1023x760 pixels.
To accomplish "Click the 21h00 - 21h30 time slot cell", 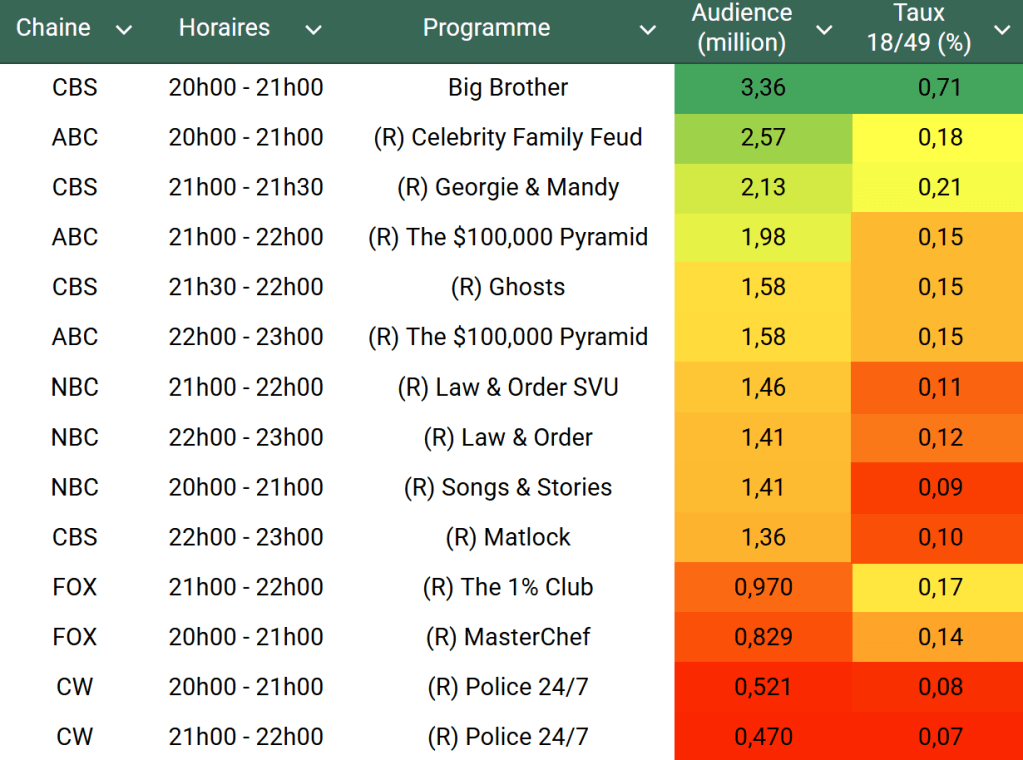I will pyautogui.click(x=246, y=188).
